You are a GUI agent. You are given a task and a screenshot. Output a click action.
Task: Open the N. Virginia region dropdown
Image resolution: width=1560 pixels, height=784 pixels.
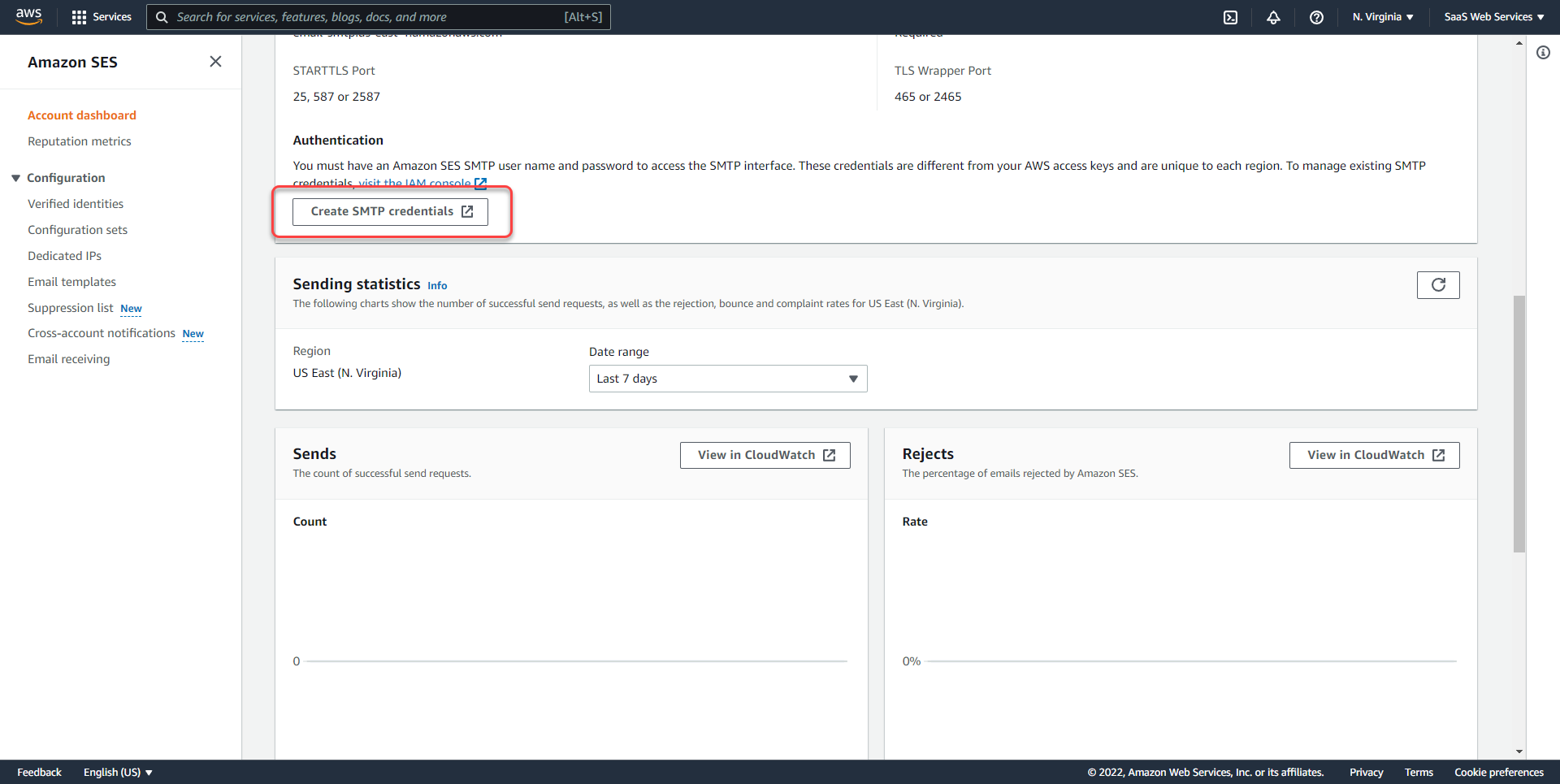(x=1383, y=17)
